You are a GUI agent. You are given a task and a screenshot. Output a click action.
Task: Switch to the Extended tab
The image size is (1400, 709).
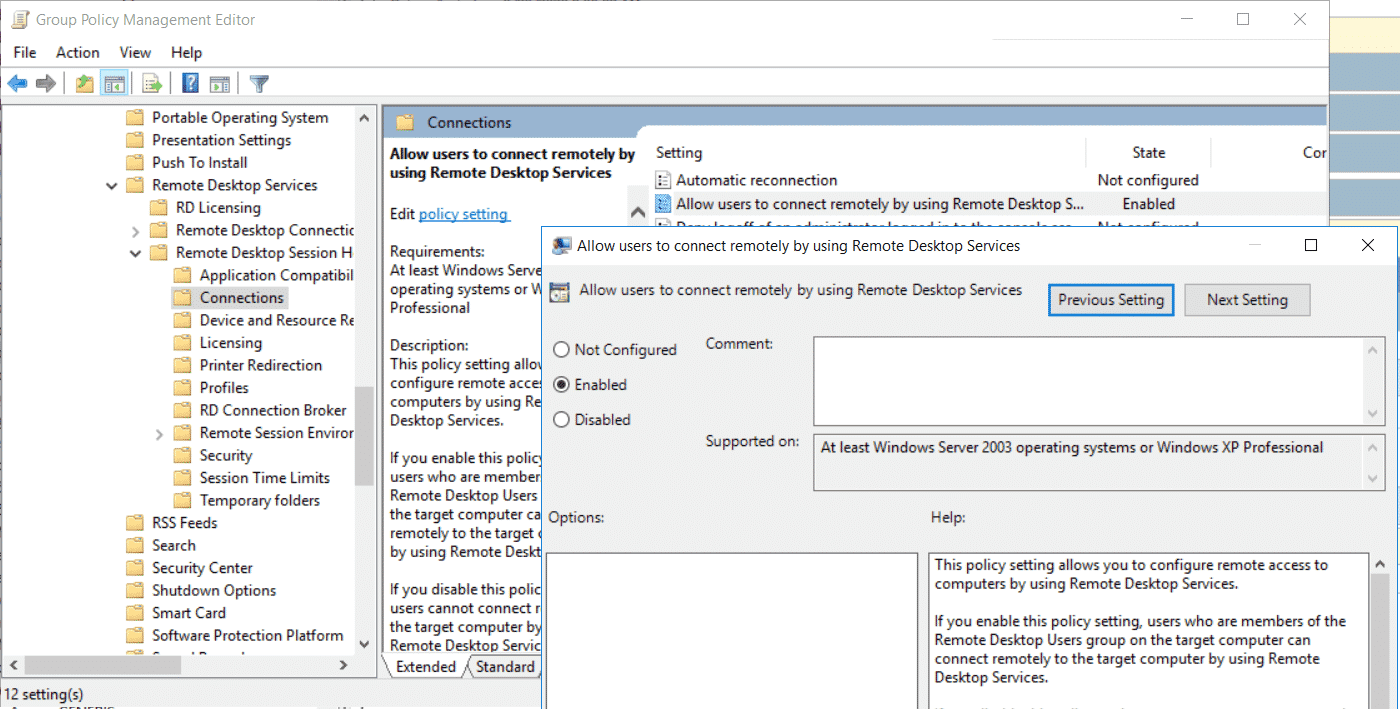point(425,667)
